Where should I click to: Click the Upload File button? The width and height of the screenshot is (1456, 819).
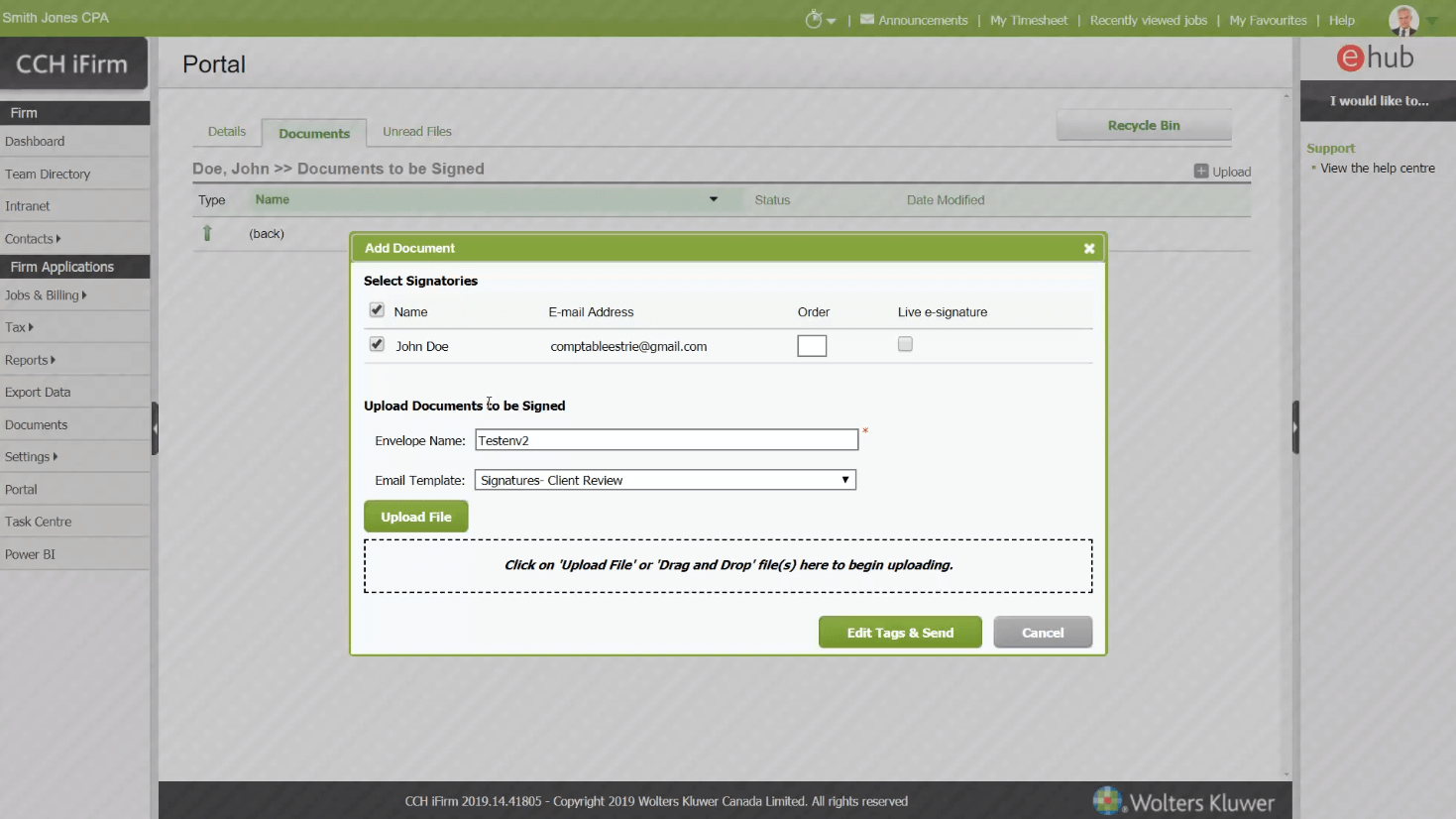click(x=415, y=517)
